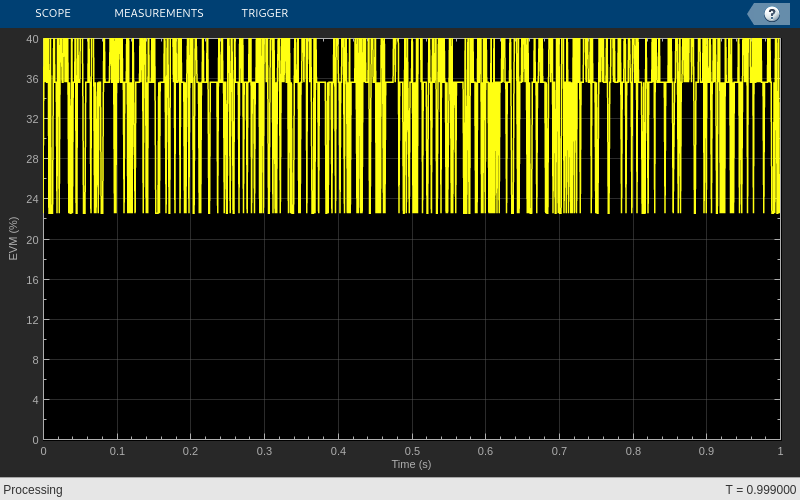Click the 40 tick label on EVM axis
The image size is (800, 500).
32,39
